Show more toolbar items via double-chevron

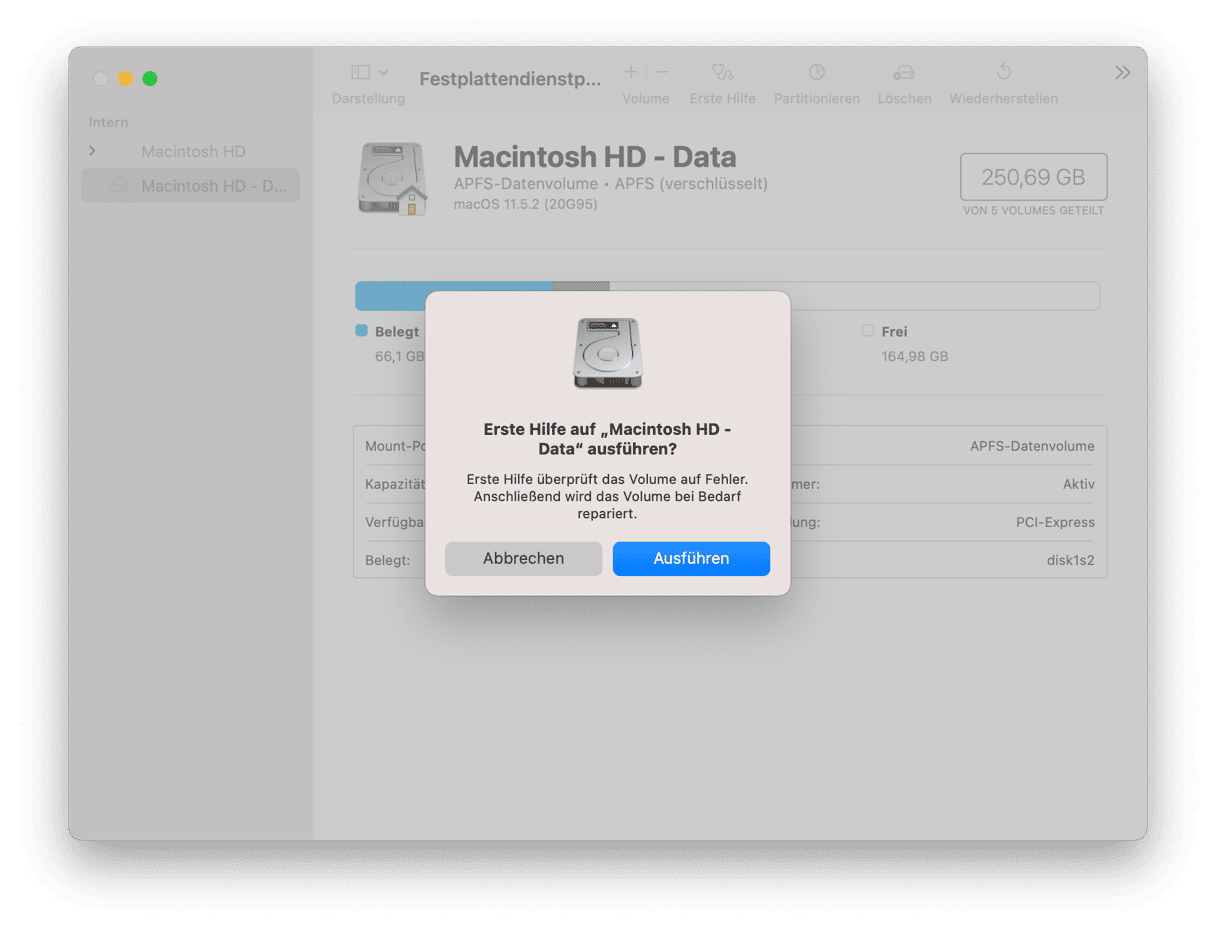pyautogui.click(x=1123, y=72)
